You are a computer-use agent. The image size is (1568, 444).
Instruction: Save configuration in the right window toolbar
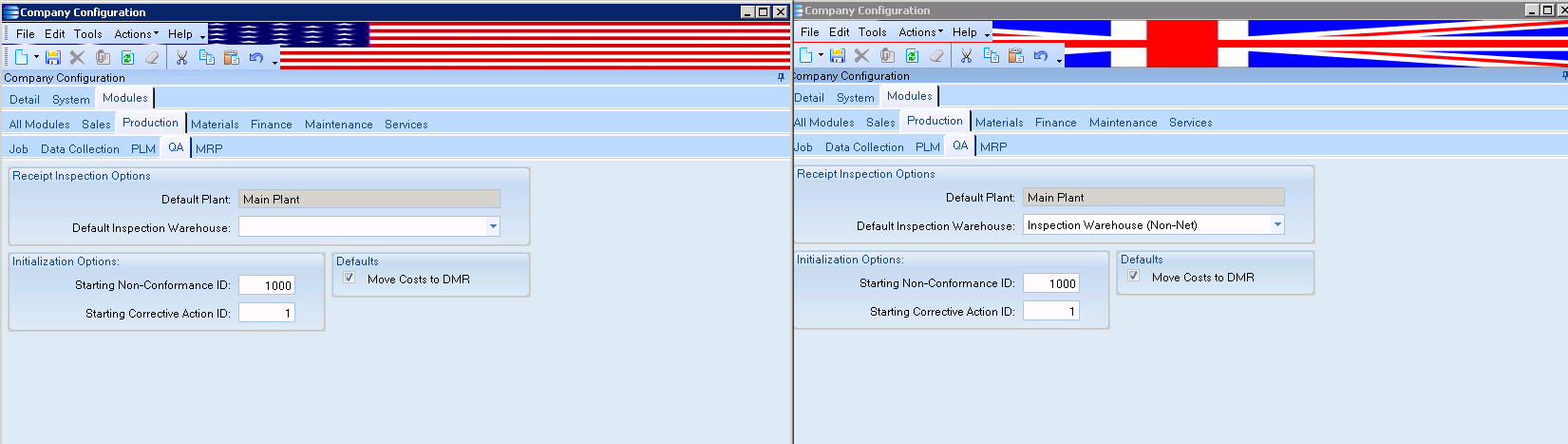pyautogui.click(x=838, y=55)
